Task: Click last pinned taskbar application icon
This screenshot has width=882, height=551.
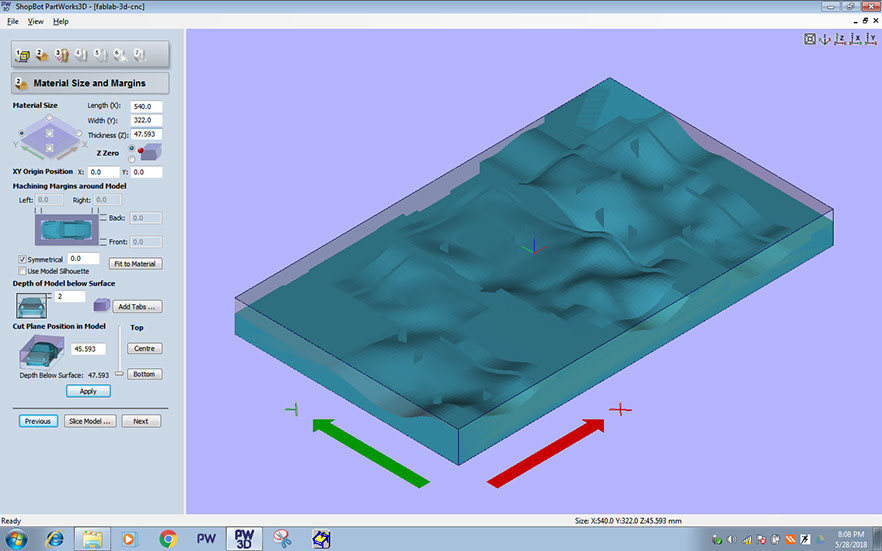Action: click(x=321, y=539)
